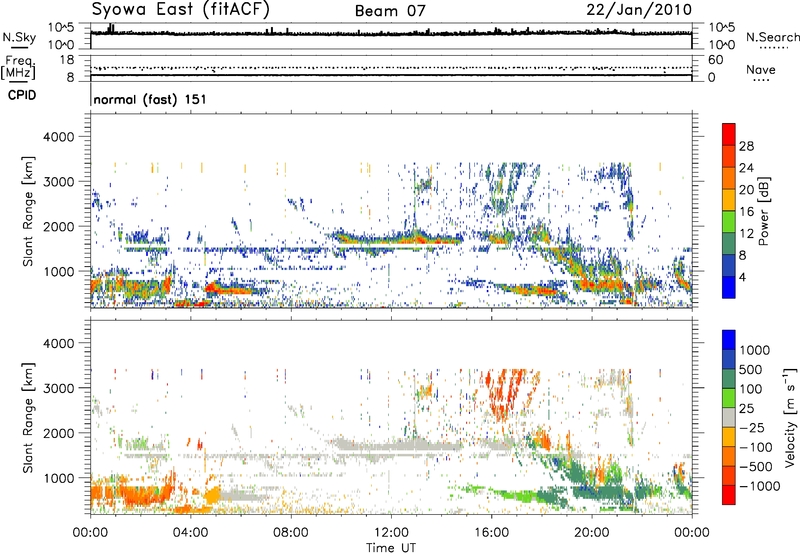Click 'Slant Range [km]' label of power panel

[x=28, y=211]
